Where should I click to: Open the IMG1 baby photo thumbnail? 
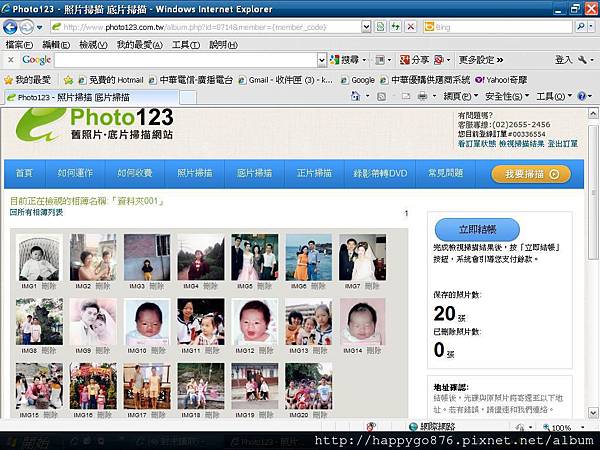[x=39, y=257]
